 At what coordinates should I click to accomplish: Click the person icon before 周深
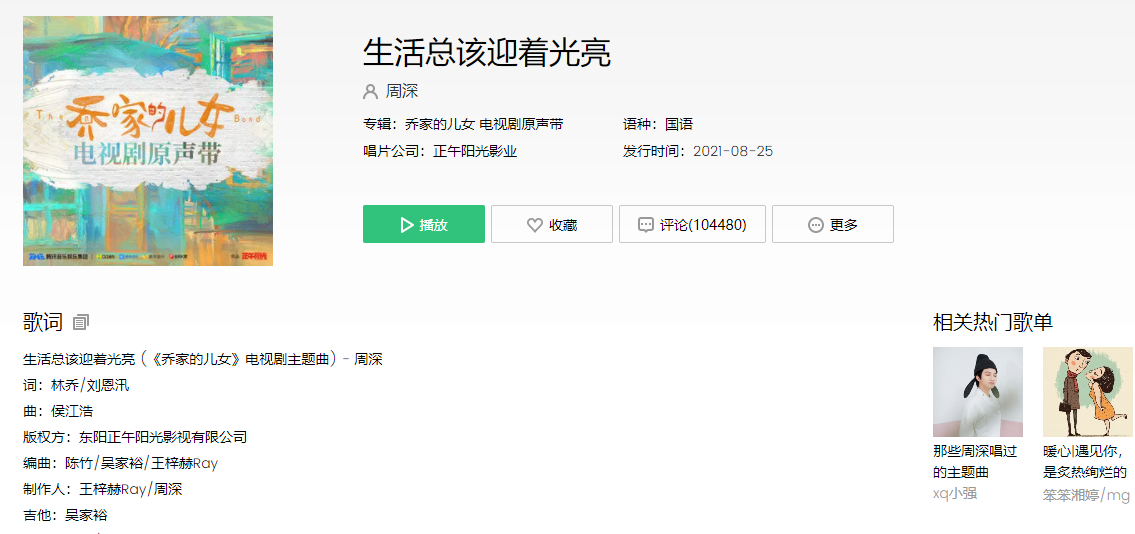click(371, 92)
